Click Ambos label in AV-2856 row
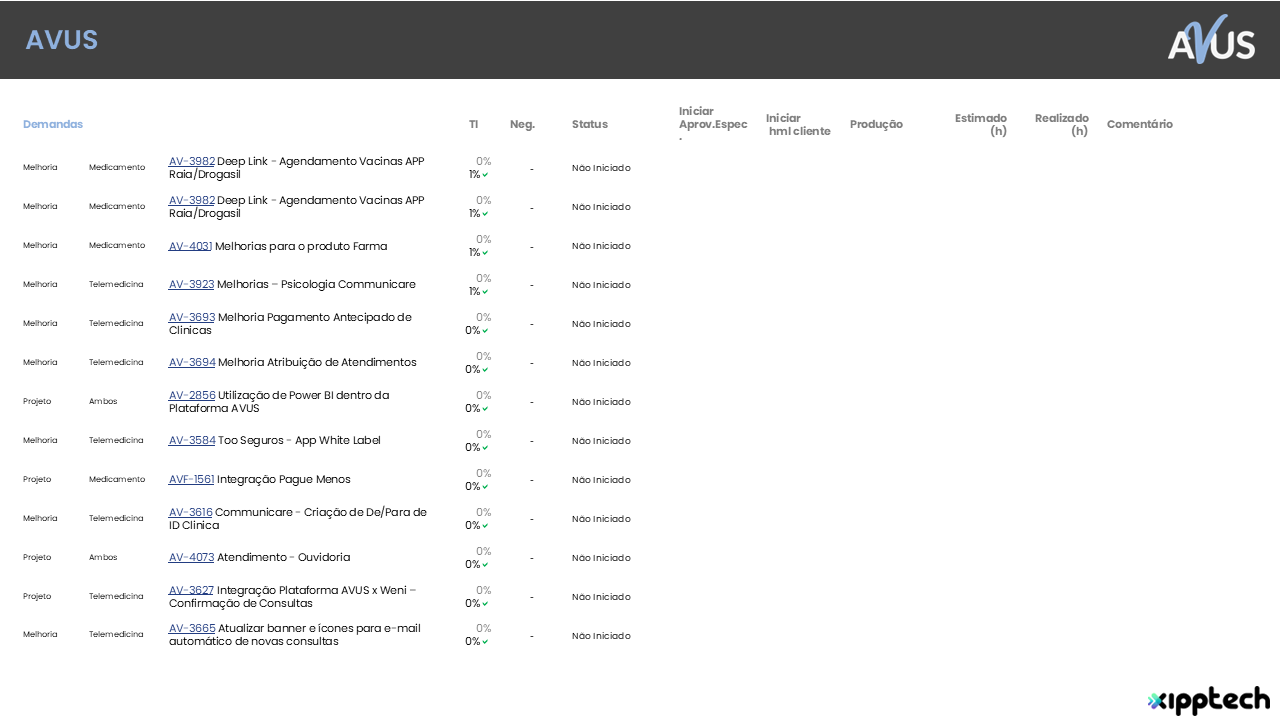 pyautogui.click(x=103, y=401)
